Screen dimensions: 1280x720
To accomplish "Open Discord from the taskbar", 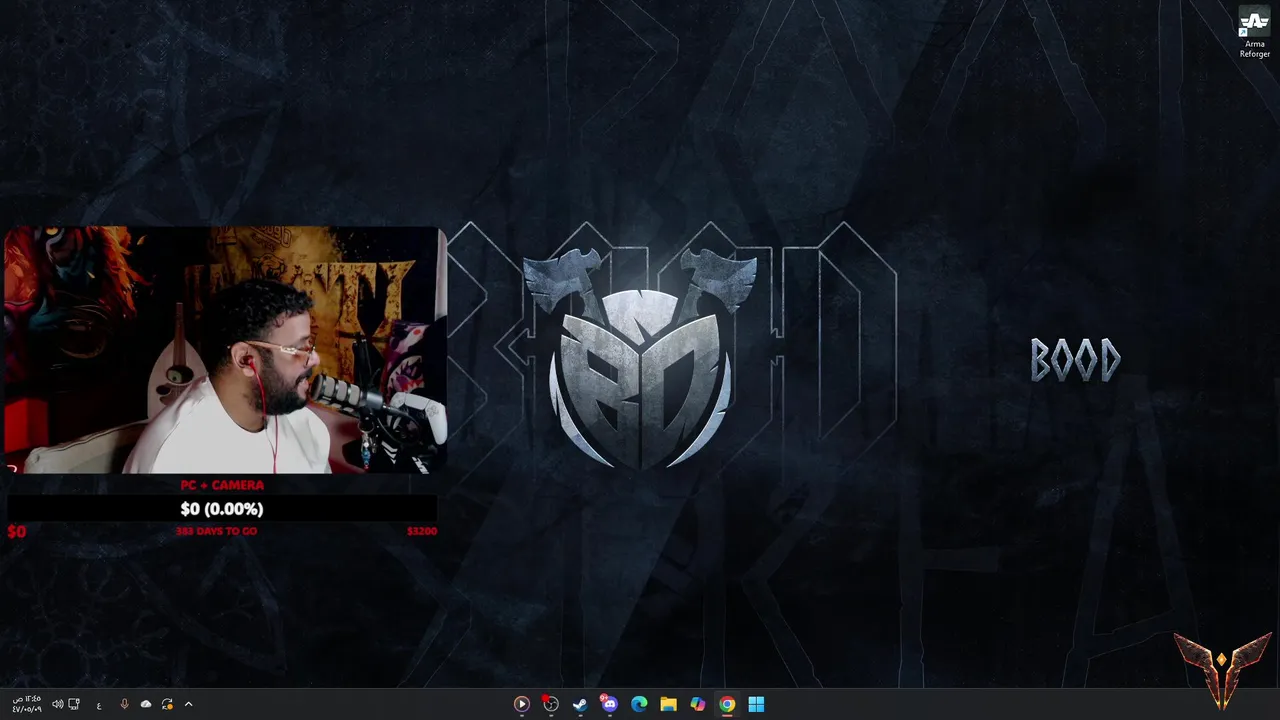I will (609, 704).
